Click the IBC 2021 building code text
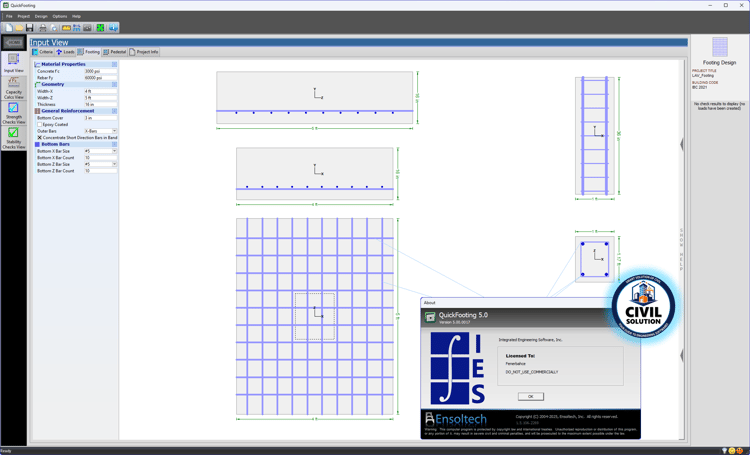This screenshot has width=750, height=455. coord(699,87)
